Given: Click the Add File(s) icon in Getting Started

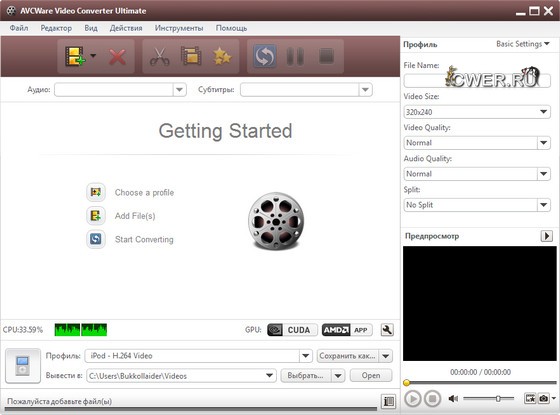Looking at the screenshot, I should [96, 216].
